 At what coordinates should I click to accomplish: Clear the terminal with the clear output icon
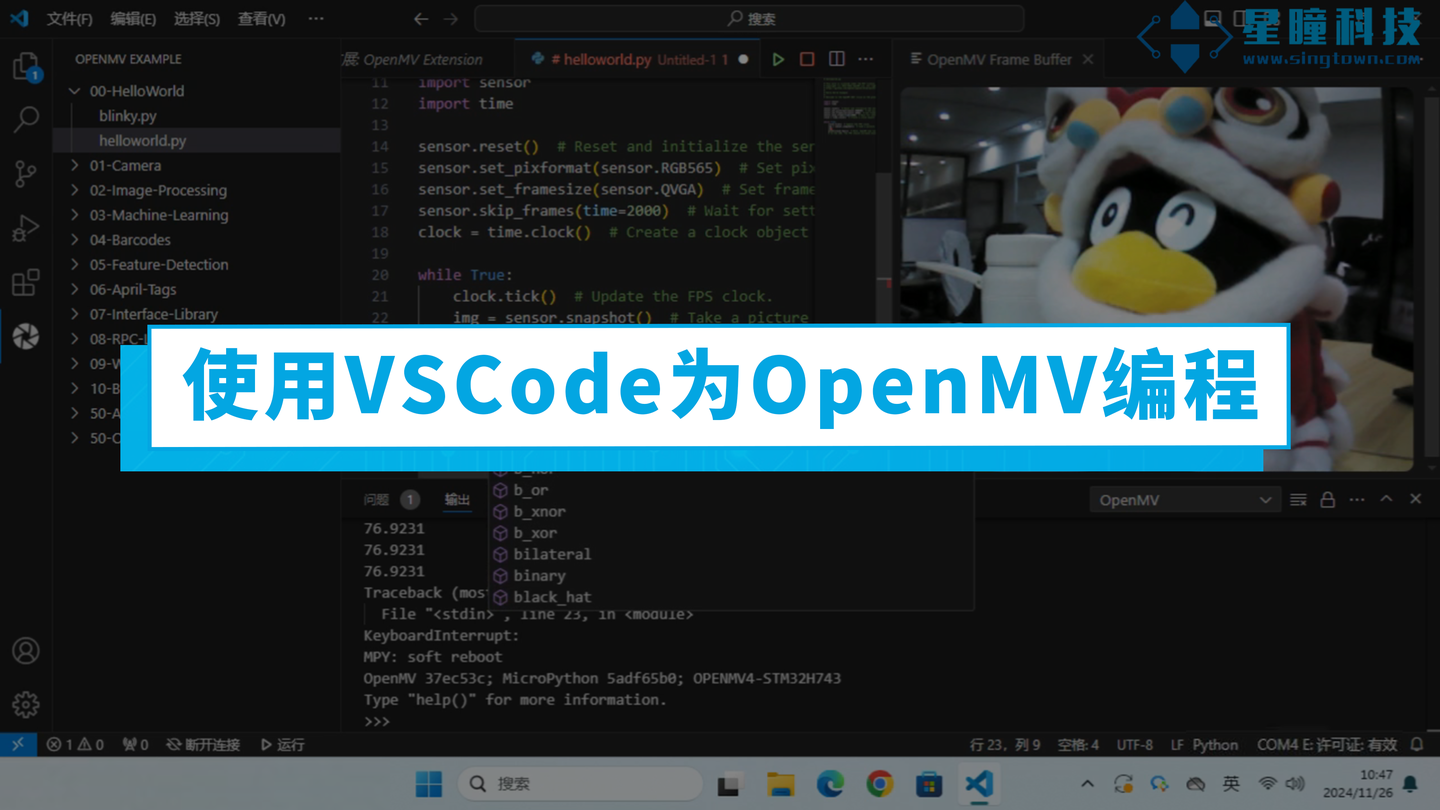[x=1298, y=499]
